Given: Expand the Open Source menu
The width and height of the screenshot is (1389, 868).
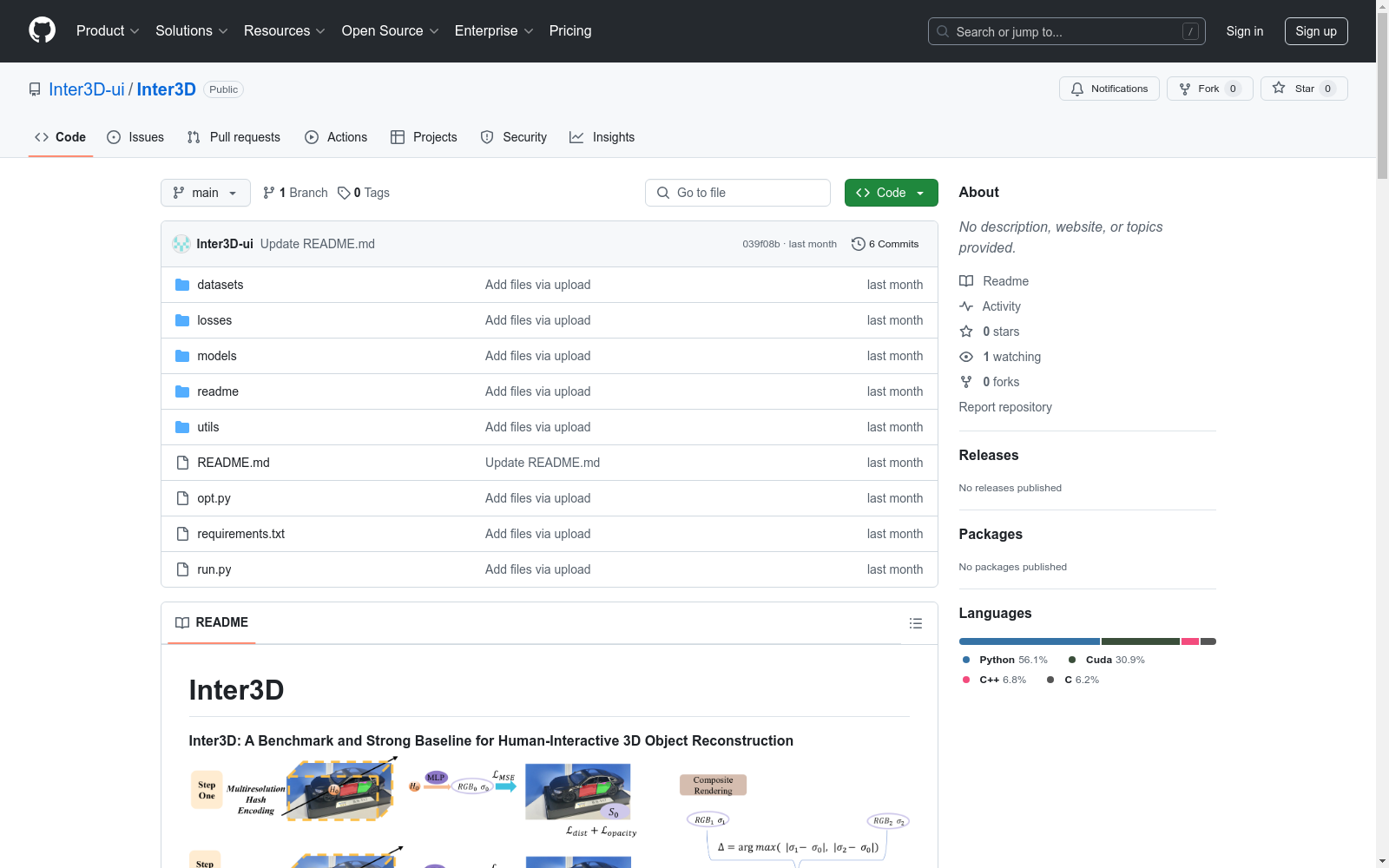Looking at the screenshot, I should (x=390, y=30).
